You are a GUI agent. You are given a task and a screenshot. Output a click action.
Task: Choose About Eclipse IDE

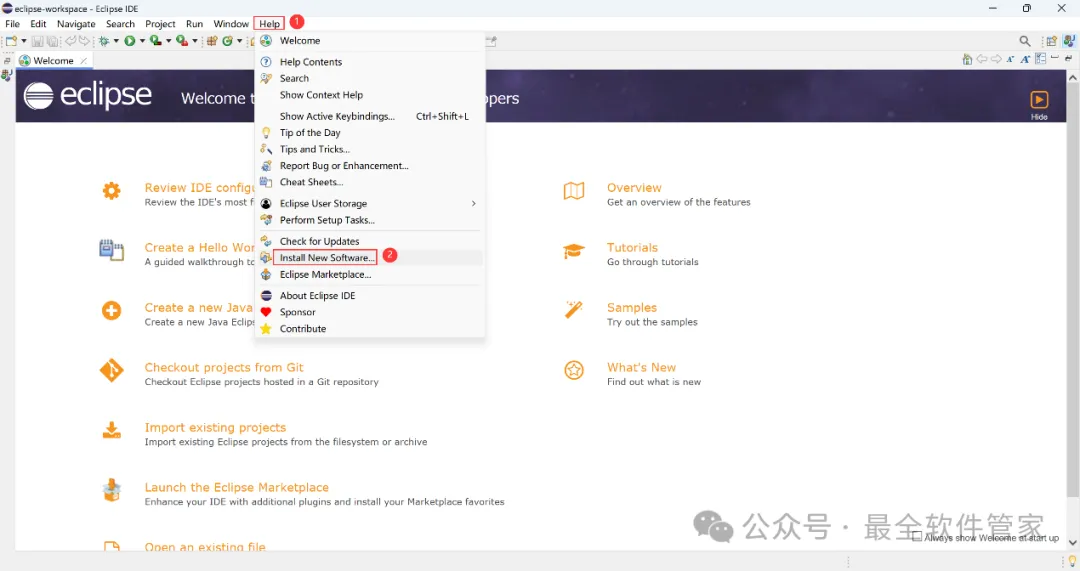371,295
